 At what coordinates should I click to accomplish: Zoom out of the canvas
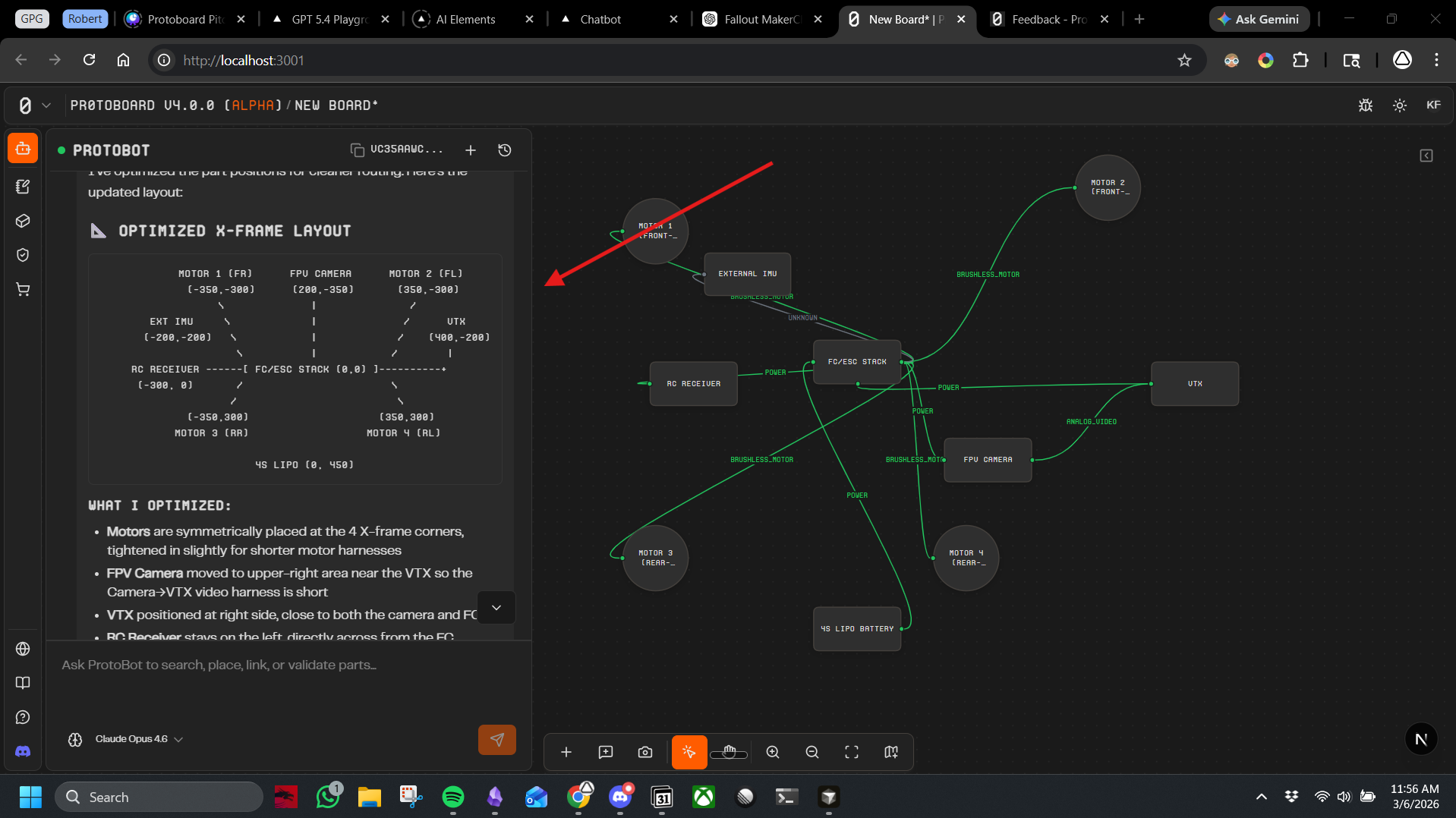point(812,752)
